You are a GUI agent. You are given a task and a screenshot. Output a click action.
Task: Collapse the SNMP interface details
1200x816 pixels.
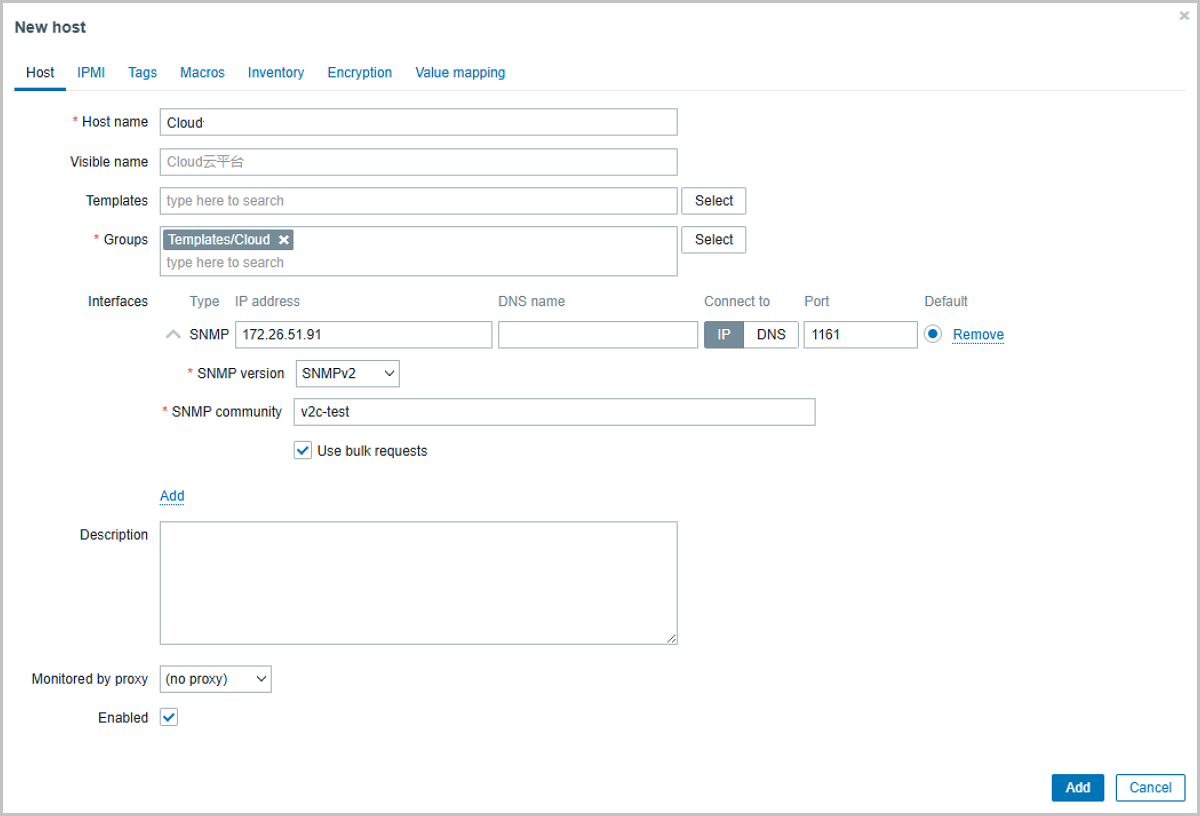point(172,333)
